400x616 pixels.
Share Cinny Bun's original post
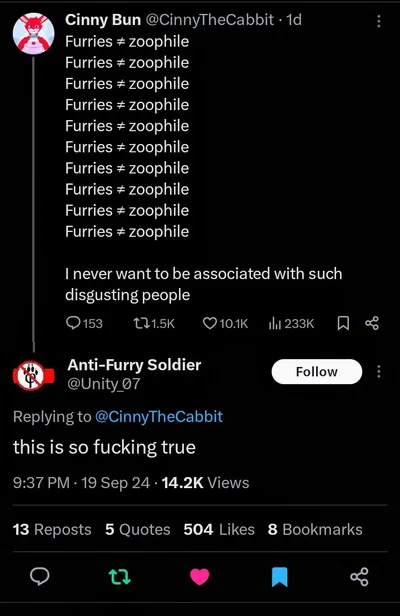[x=372, y=323]
